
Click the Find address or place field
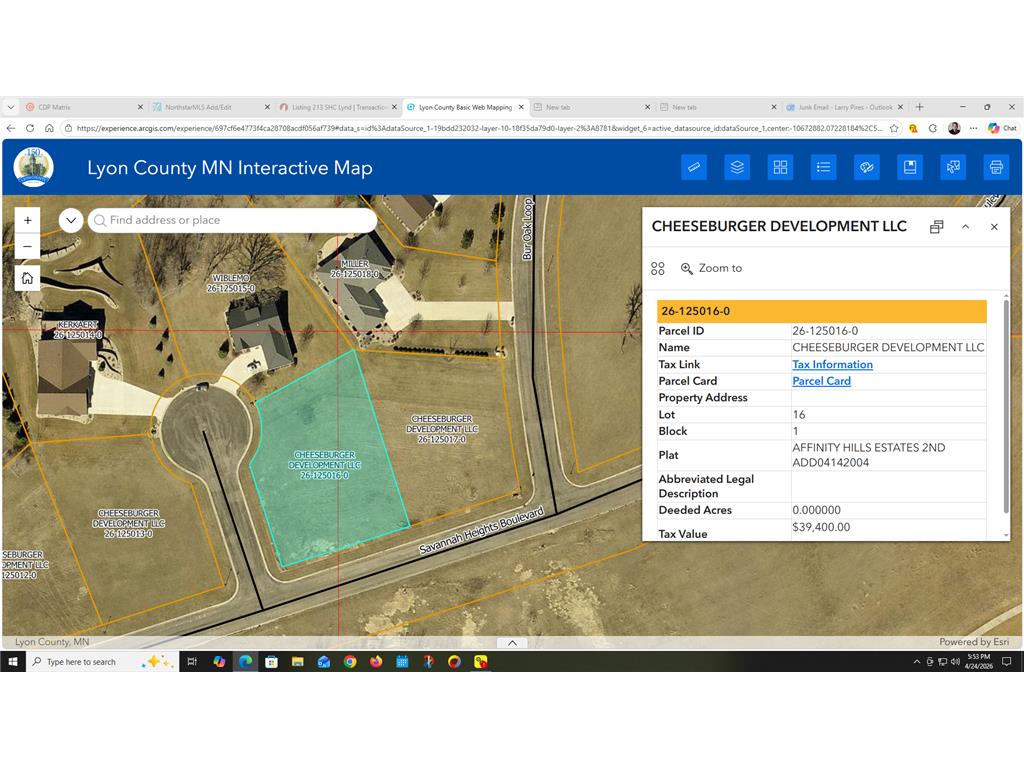click(x=232, y=220)
